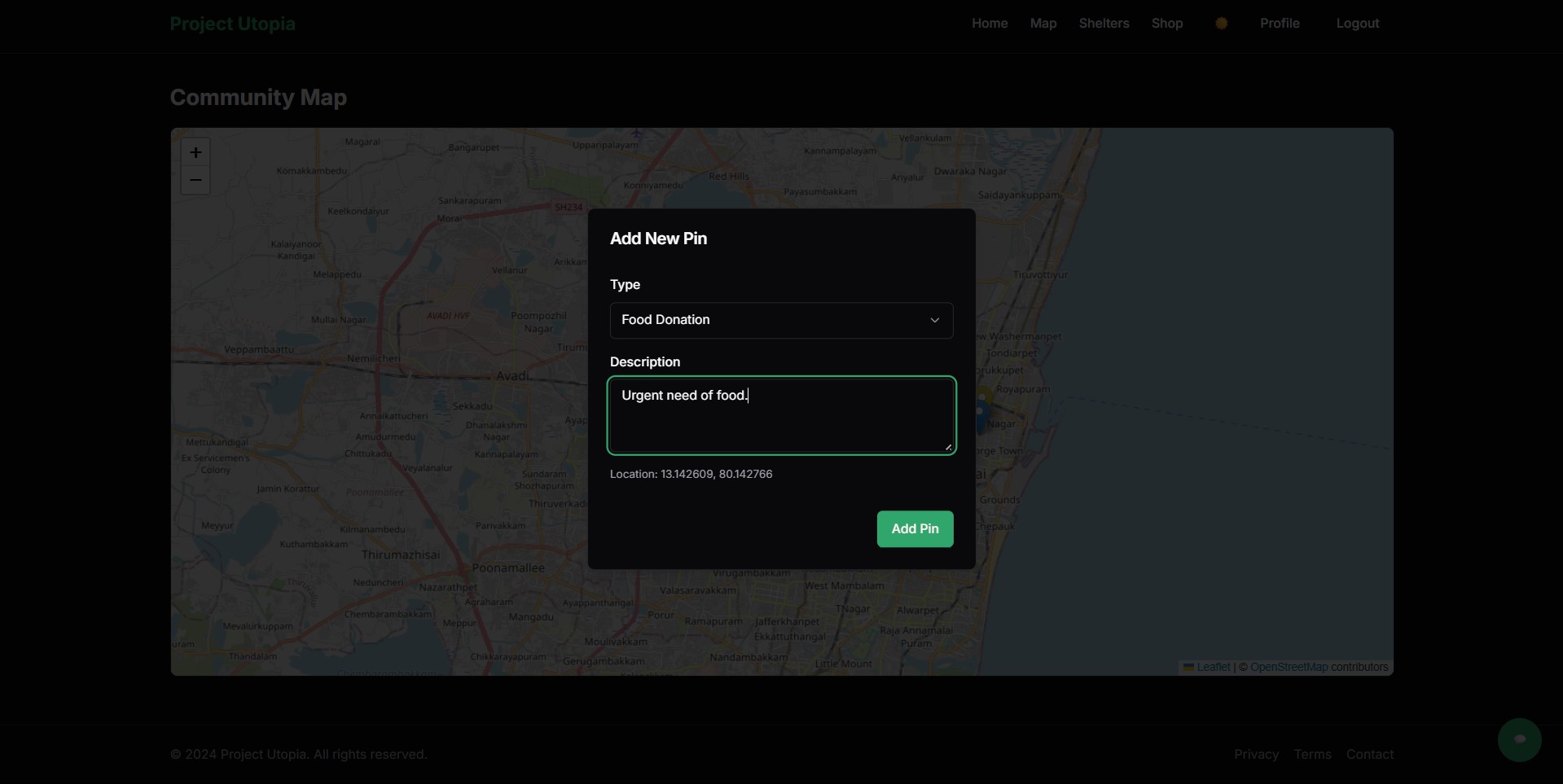Click the Avadi label on the map

click(513, 375)
